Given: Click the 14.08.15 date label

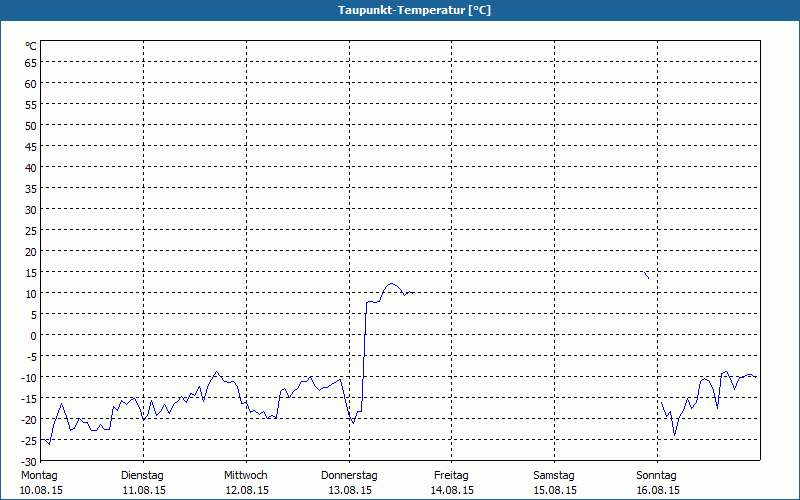Looking at the screenshot, I should click(x=452, y=490).
